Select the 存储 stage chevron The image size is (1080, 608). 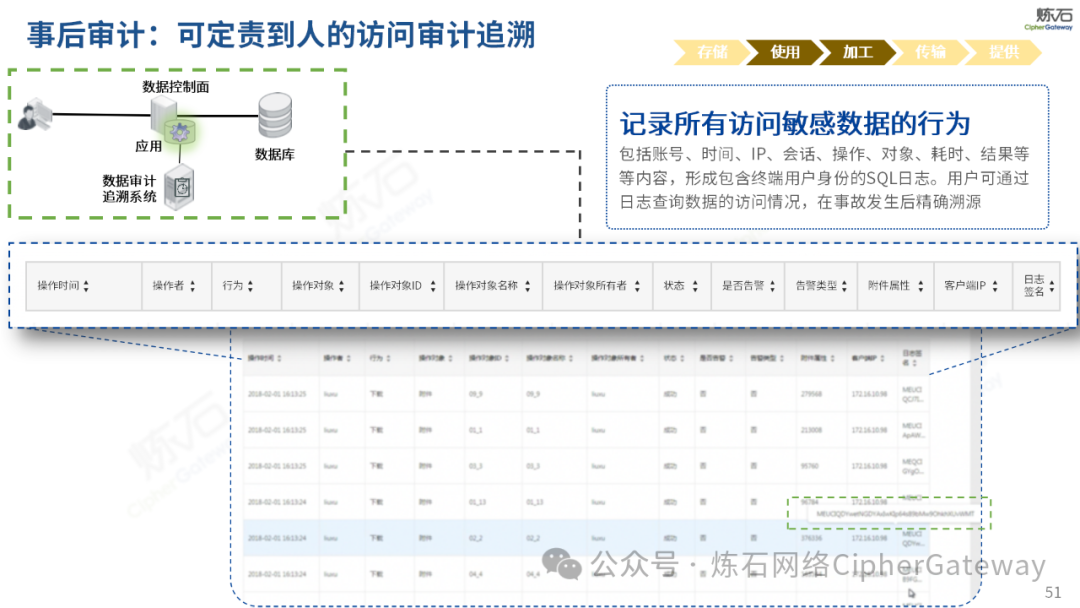point(711,52)
